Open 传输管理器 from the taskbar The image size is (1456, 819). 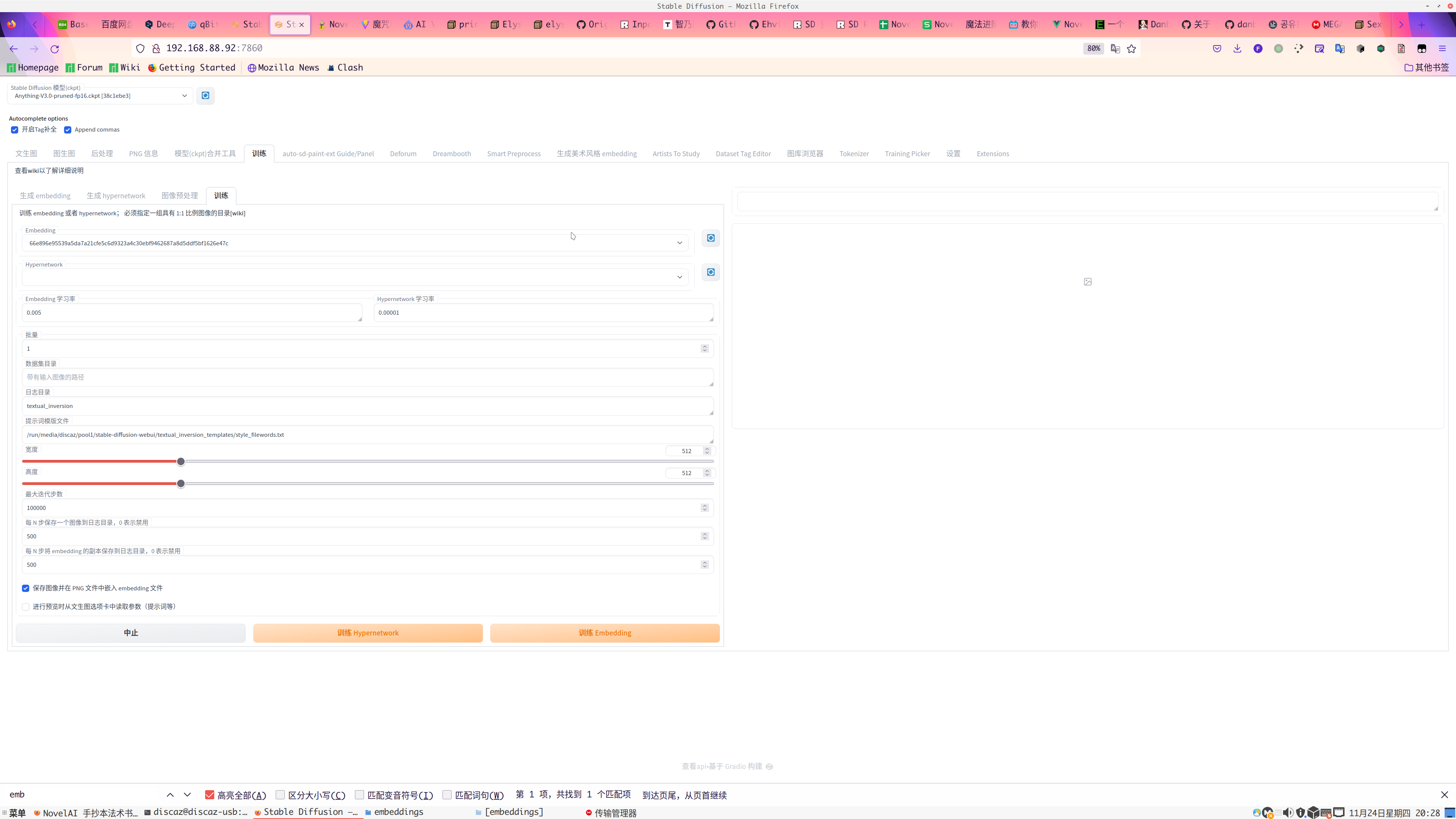pyautogui.click(x=616, y=812)
